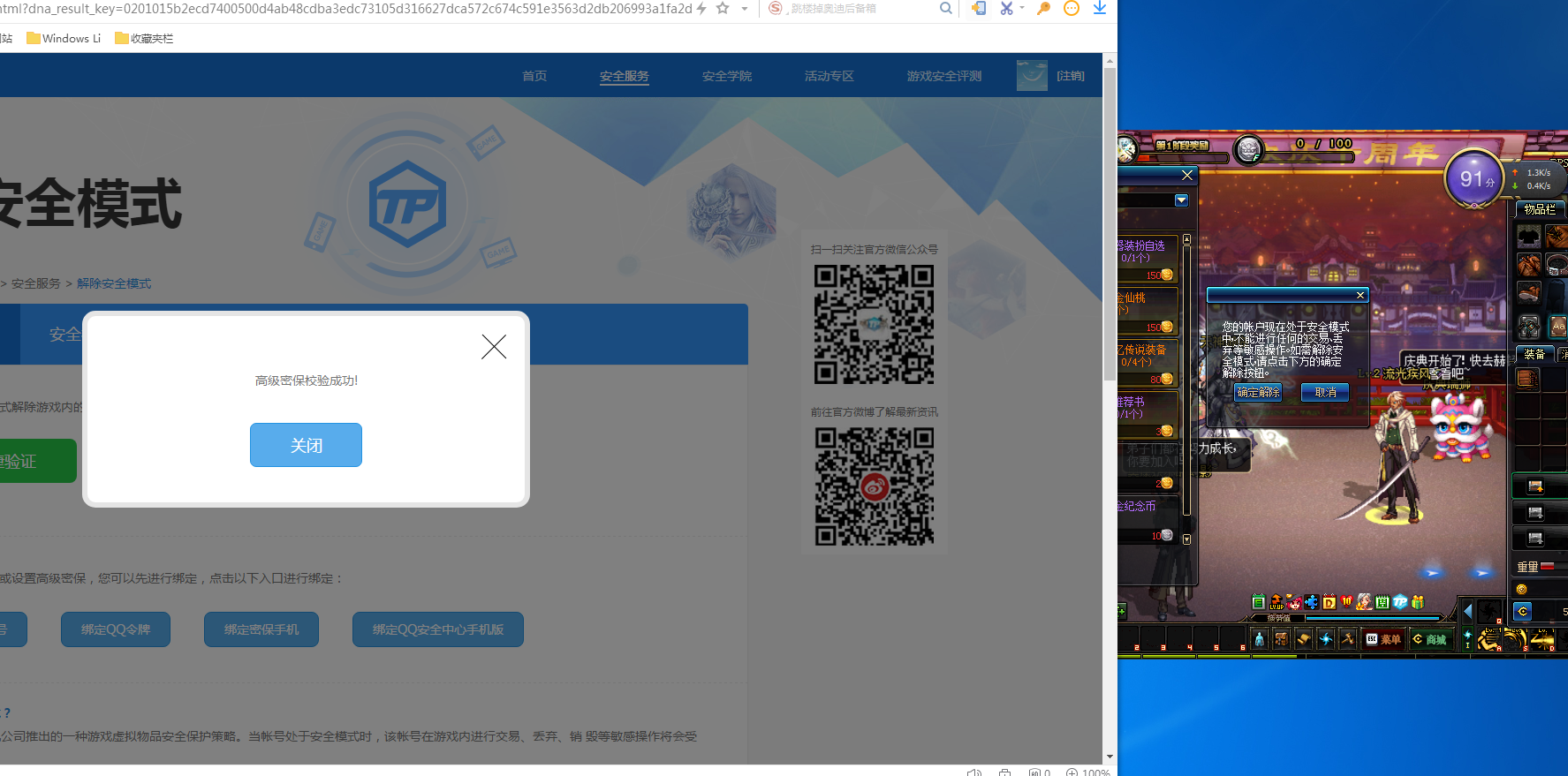The height and width of the screenshot is (776, 1568).
Task: Click the game fatigue 疲劳值 bar
Action: tap(1347, 618)
